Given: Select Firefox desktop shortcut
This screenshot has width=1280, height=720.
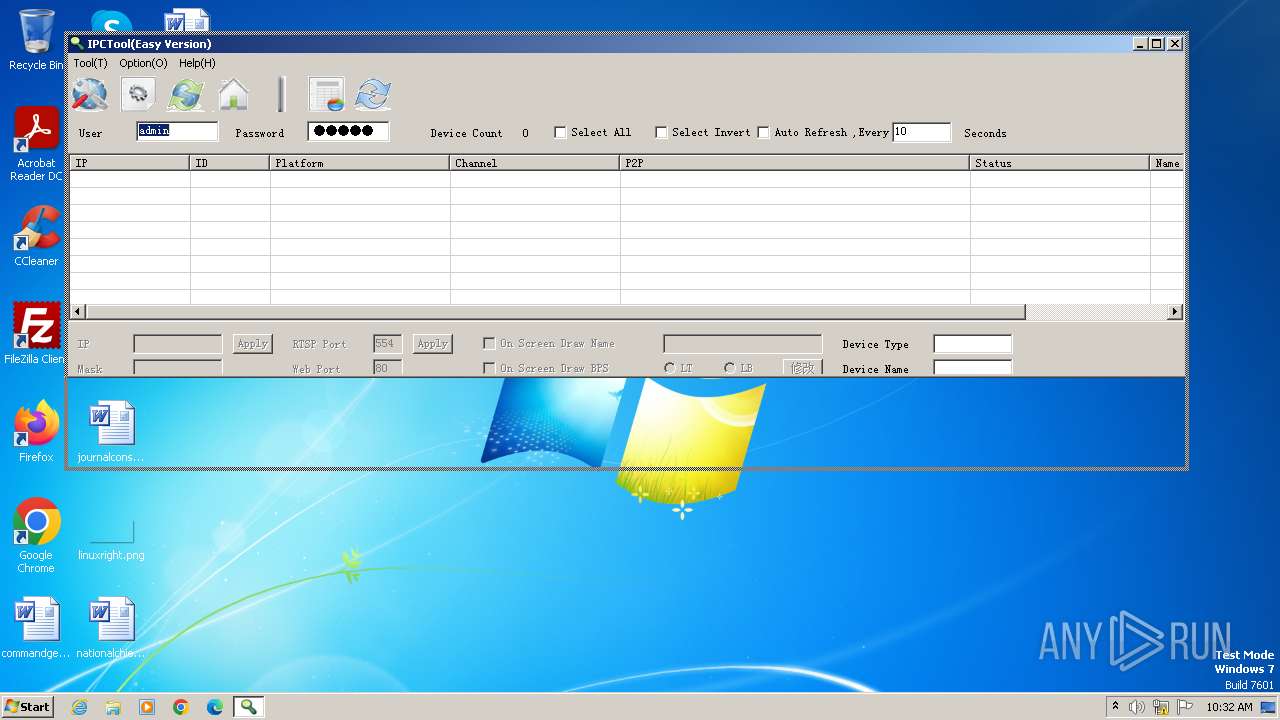Looking at the screenshot, I should pyautogui.click(x=36, y=431).
